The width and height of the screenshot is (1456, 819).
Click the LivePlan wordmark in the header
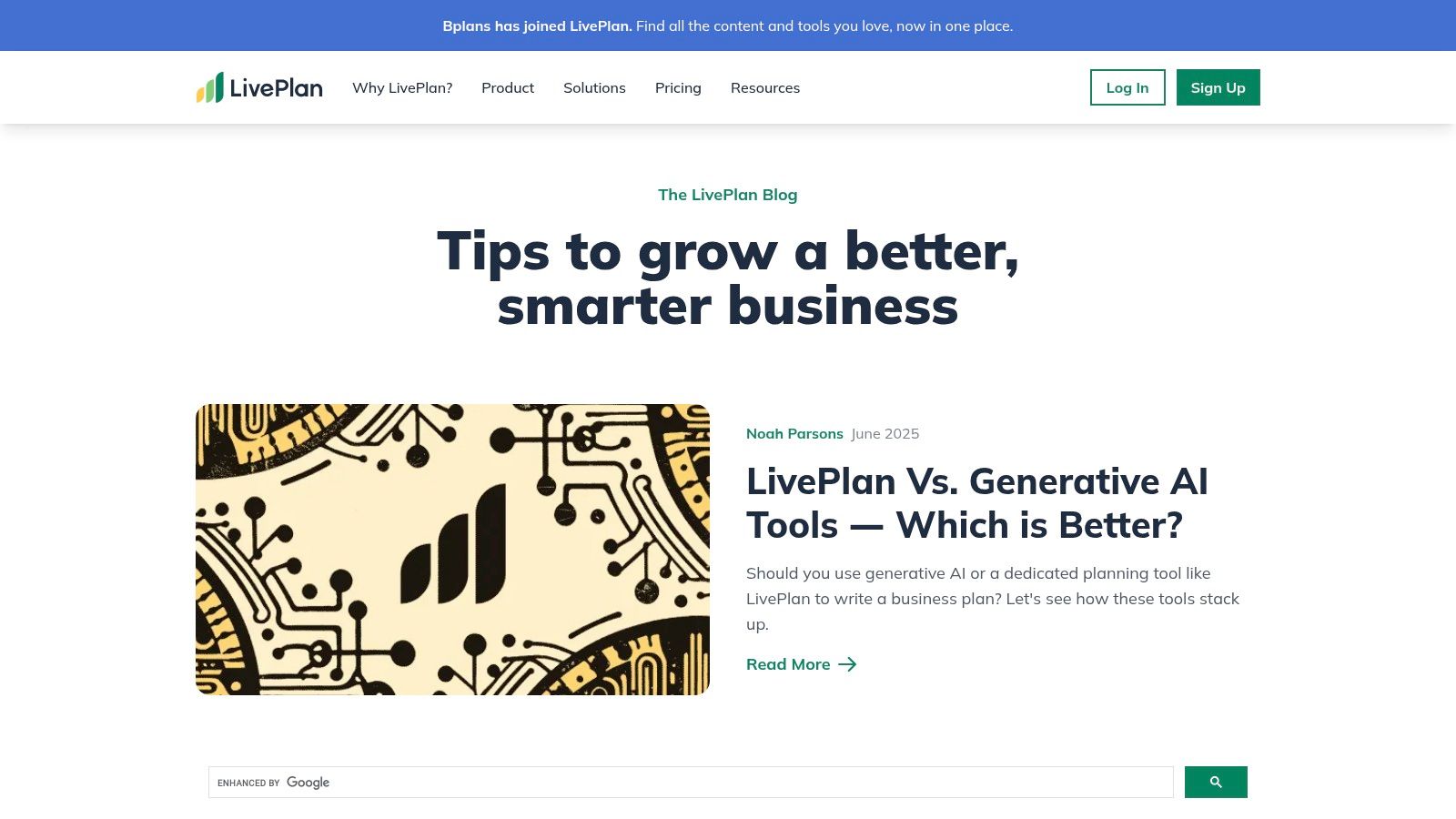[277, 87]
